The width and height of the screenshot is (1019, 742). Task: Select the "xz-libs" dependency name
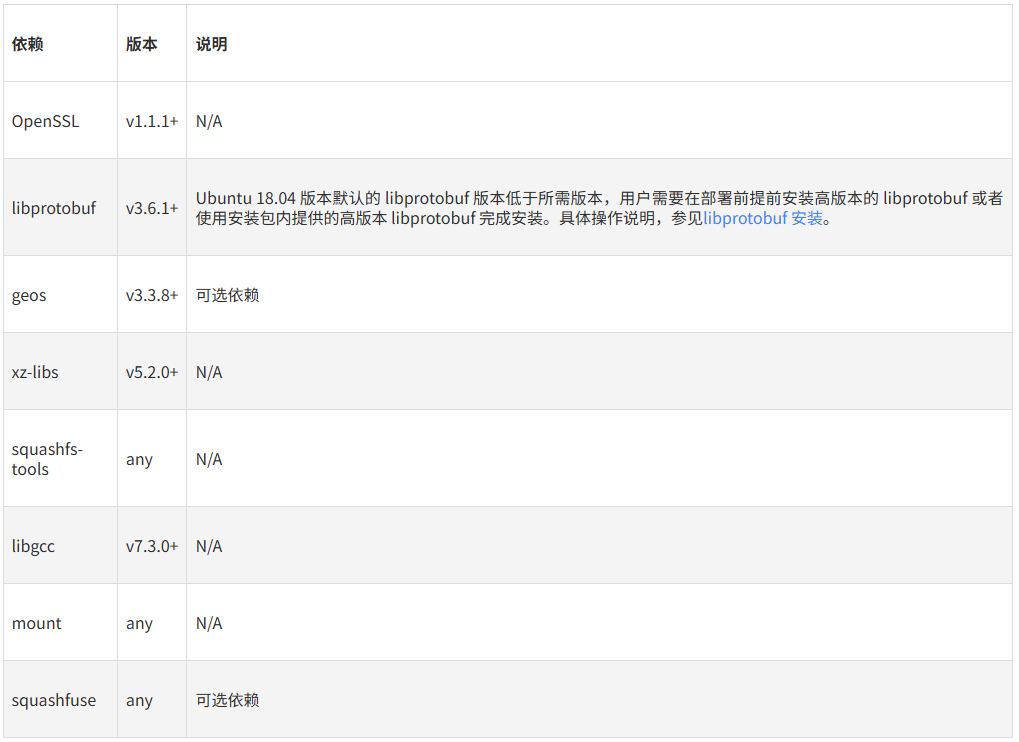click(35, 372)
